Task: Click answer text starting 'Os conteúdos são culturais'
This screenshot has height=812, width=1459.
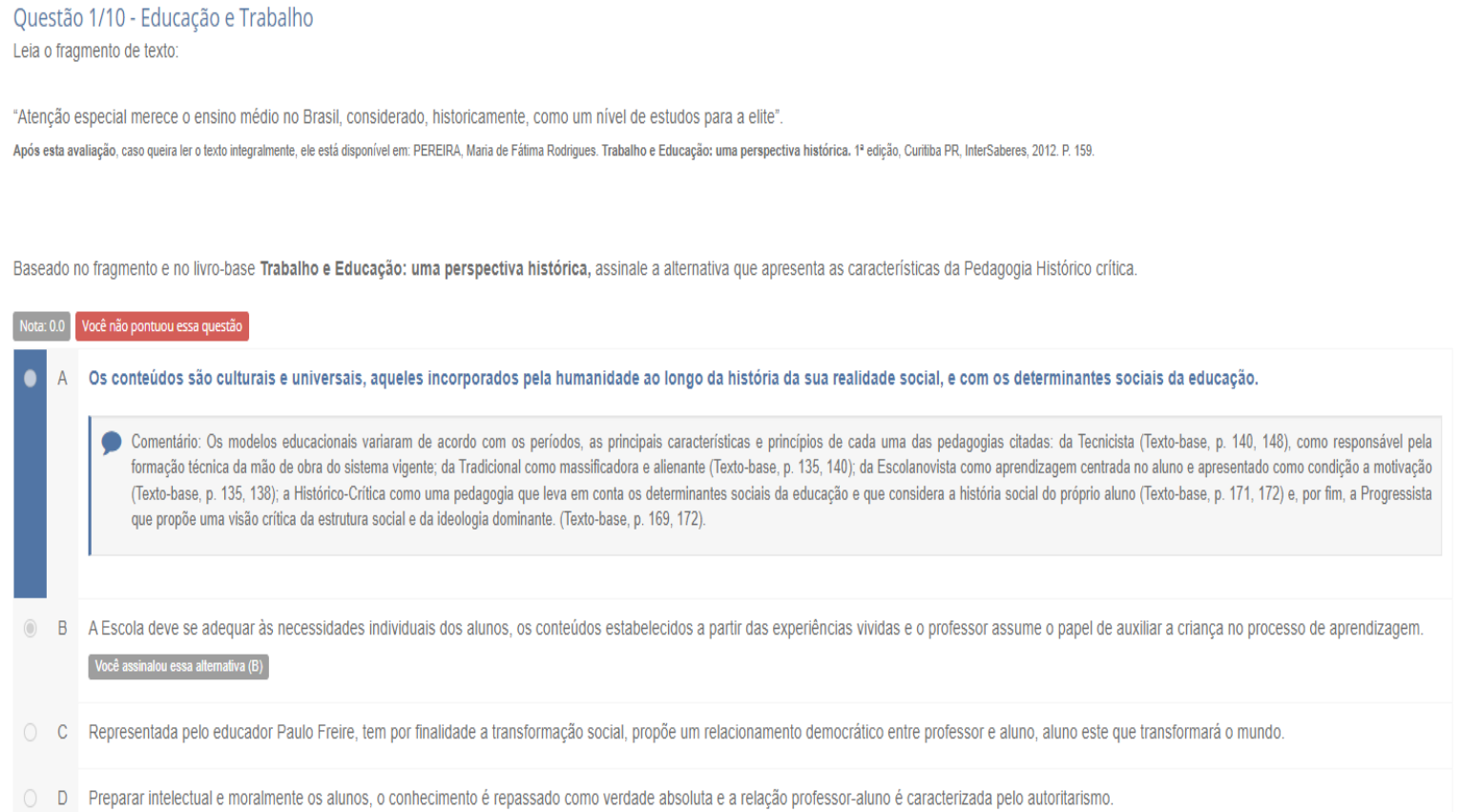Action: [x=673, y=379]
